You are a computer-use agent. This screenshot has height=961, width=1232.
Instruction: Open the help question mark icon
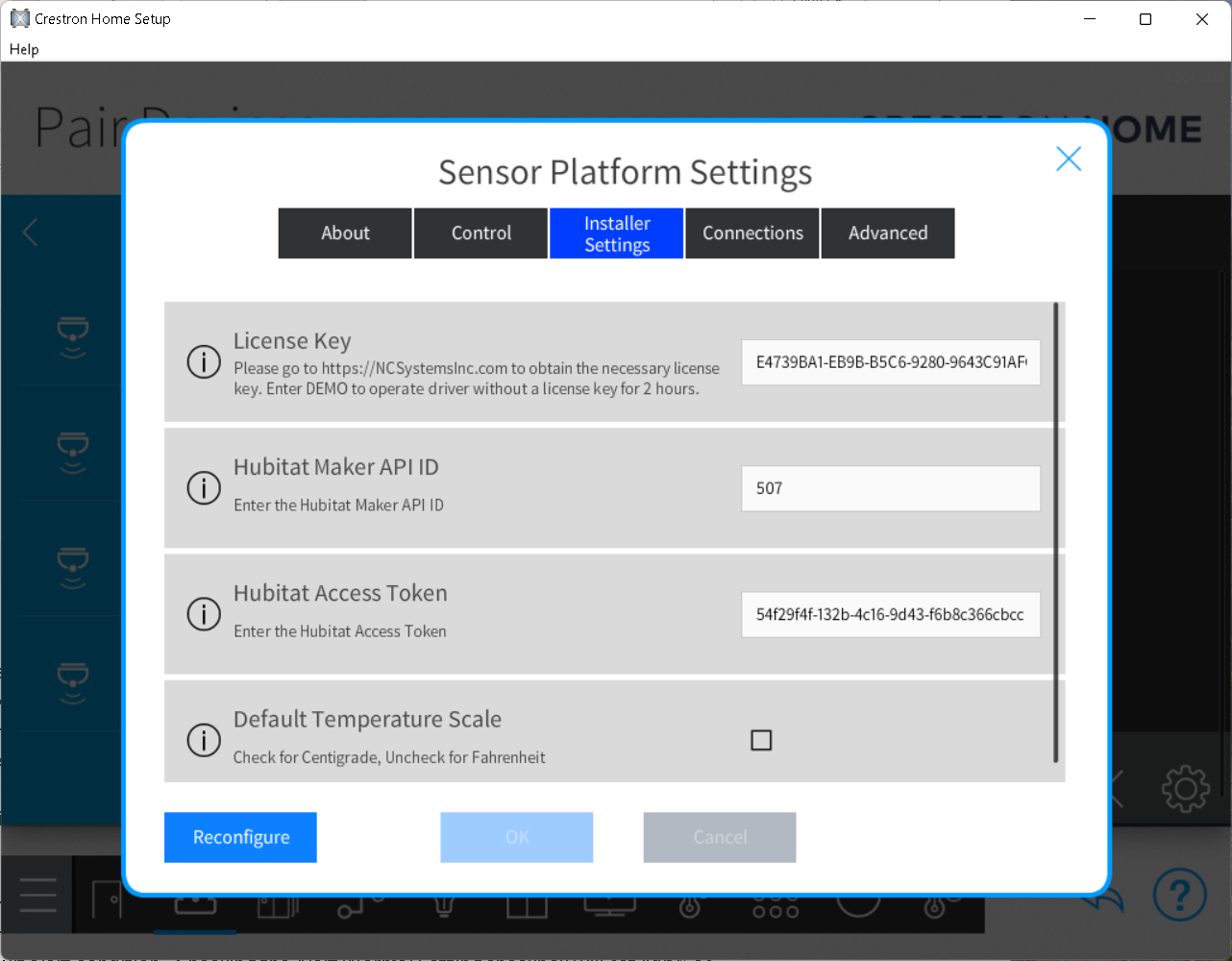click(1179, 894)
